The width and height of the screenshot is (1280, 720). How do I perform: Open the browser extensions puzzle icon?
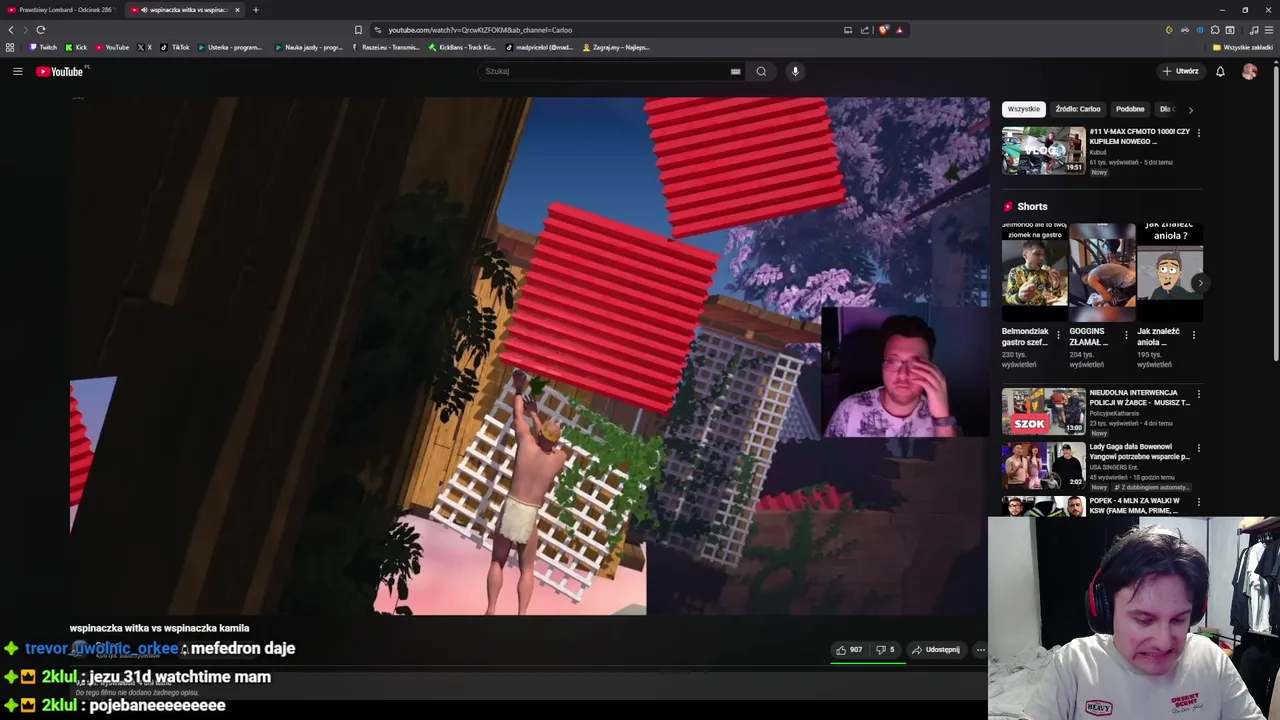(x=1215, y=30)
